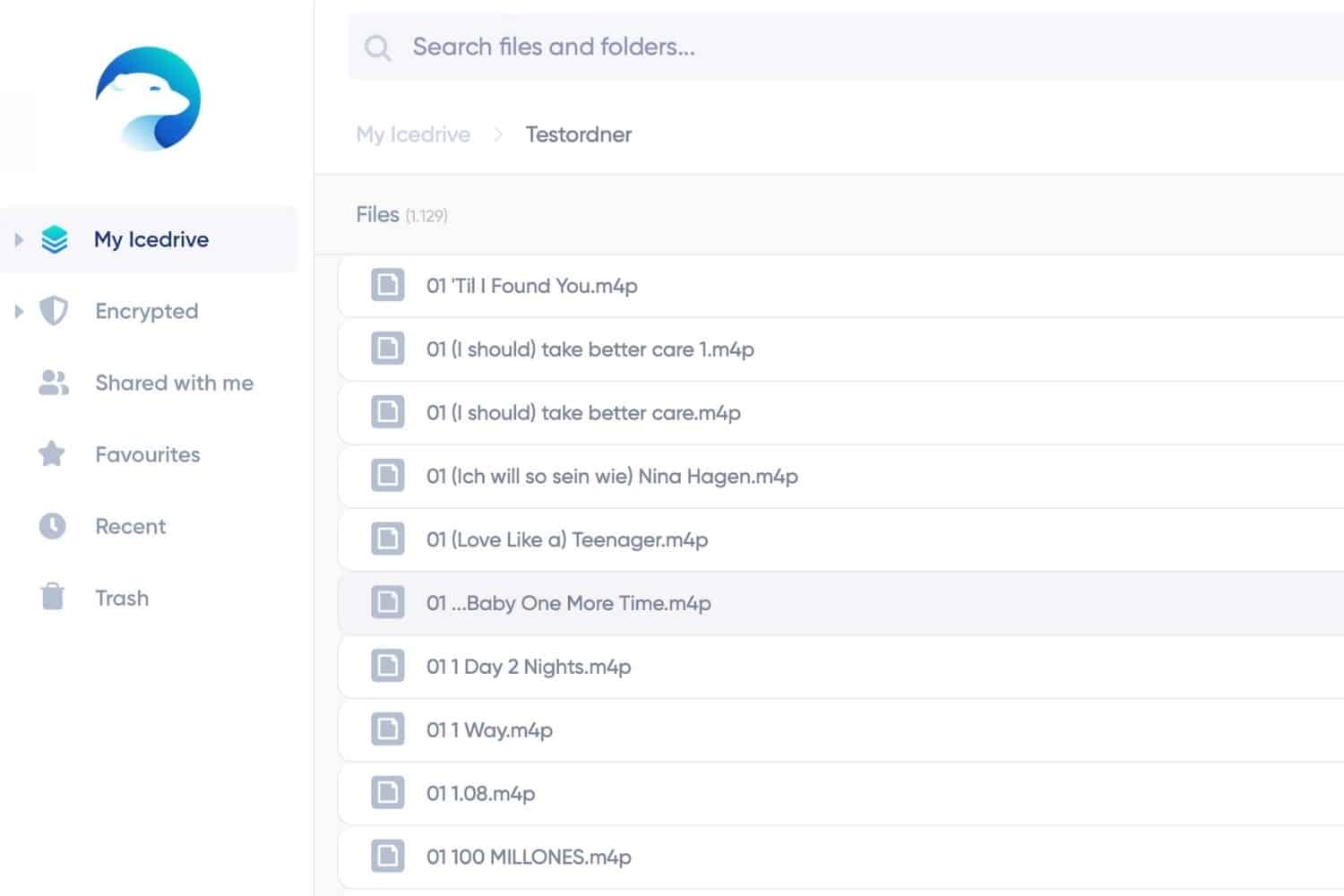Open the Encrypted section
Image resolution: width=1344 pixels, height=896 pixels.
click(x=147, y=311)
